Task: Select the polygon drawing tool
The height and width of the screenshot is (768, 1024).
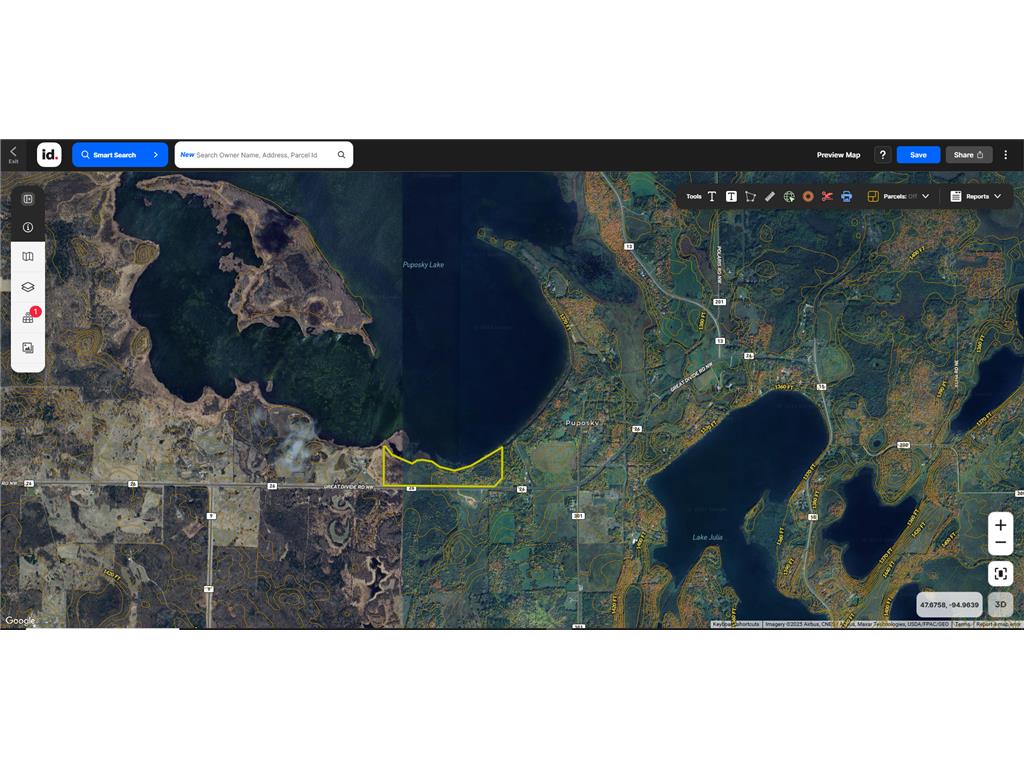Action: coord(750,196)
